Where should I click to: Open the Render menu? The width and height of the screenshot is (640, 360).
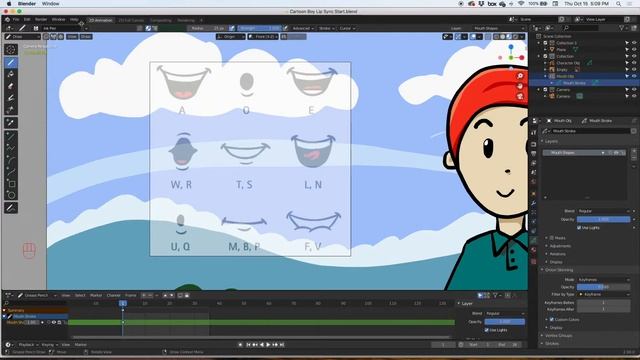41,20
